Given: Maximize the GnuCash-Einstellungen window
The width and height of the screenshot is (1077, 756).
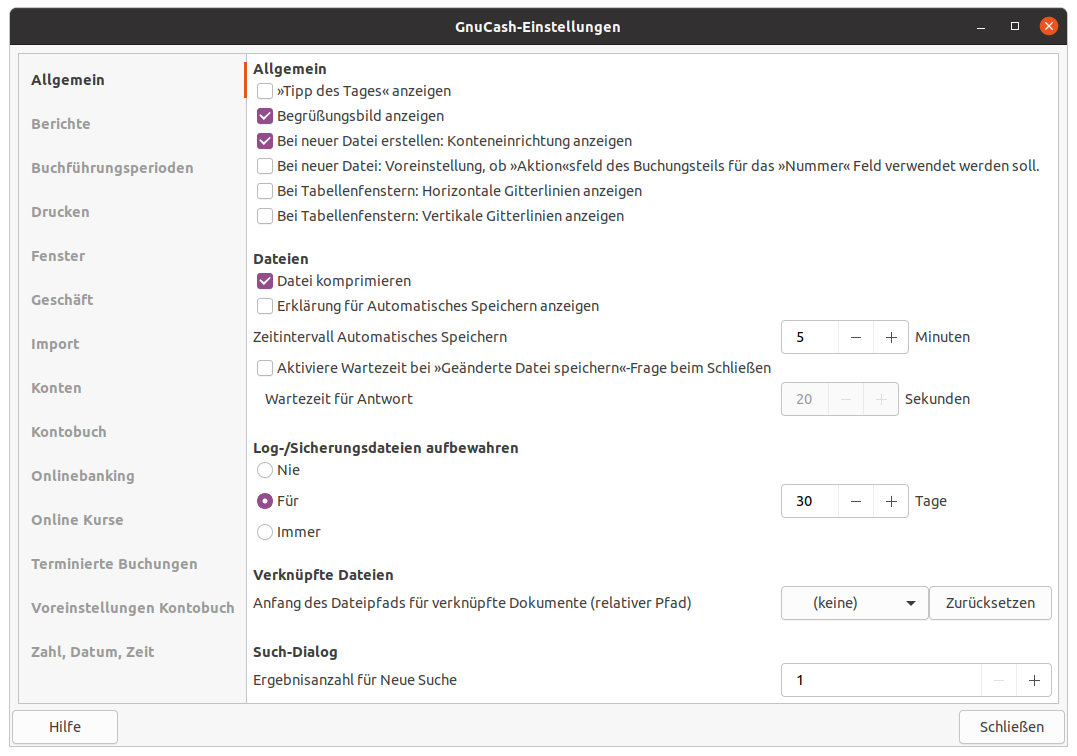Looking at the screenshot, I should tap(1015, 26).
